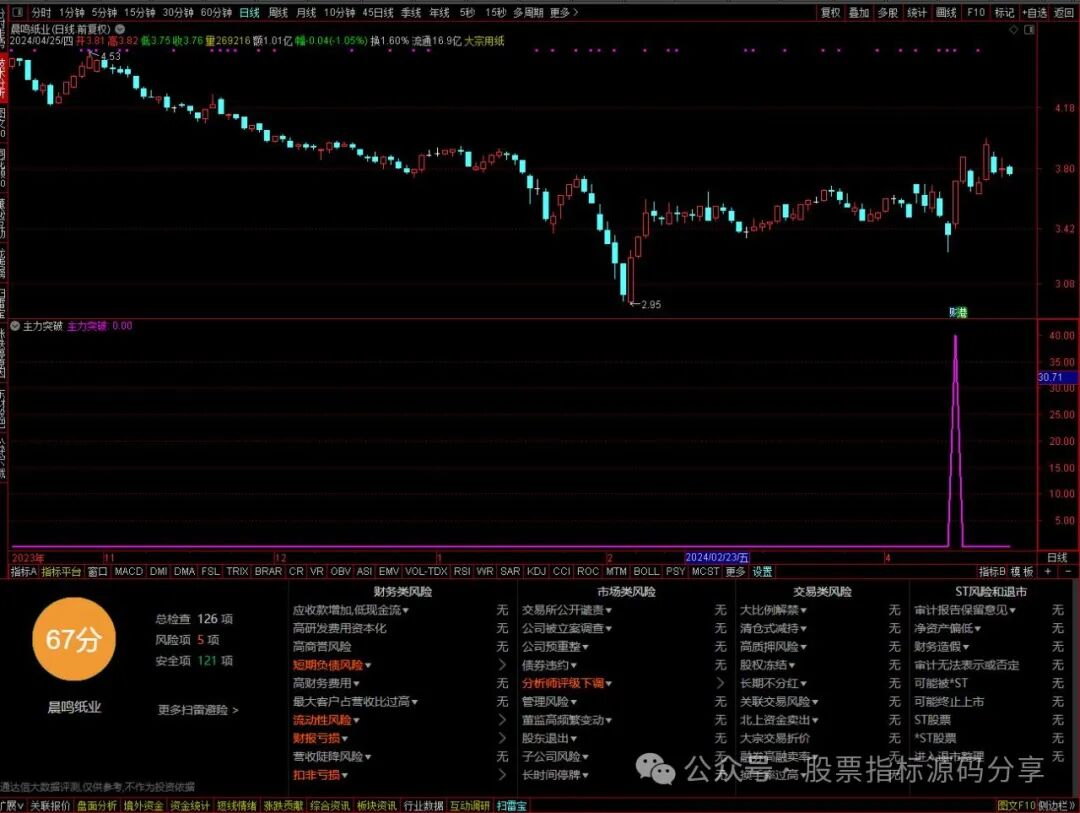Image resolution: width=1080 pixels, height=813 pixels.
Task: Select the VOL-TDX indicator
Action: point(426,571)
